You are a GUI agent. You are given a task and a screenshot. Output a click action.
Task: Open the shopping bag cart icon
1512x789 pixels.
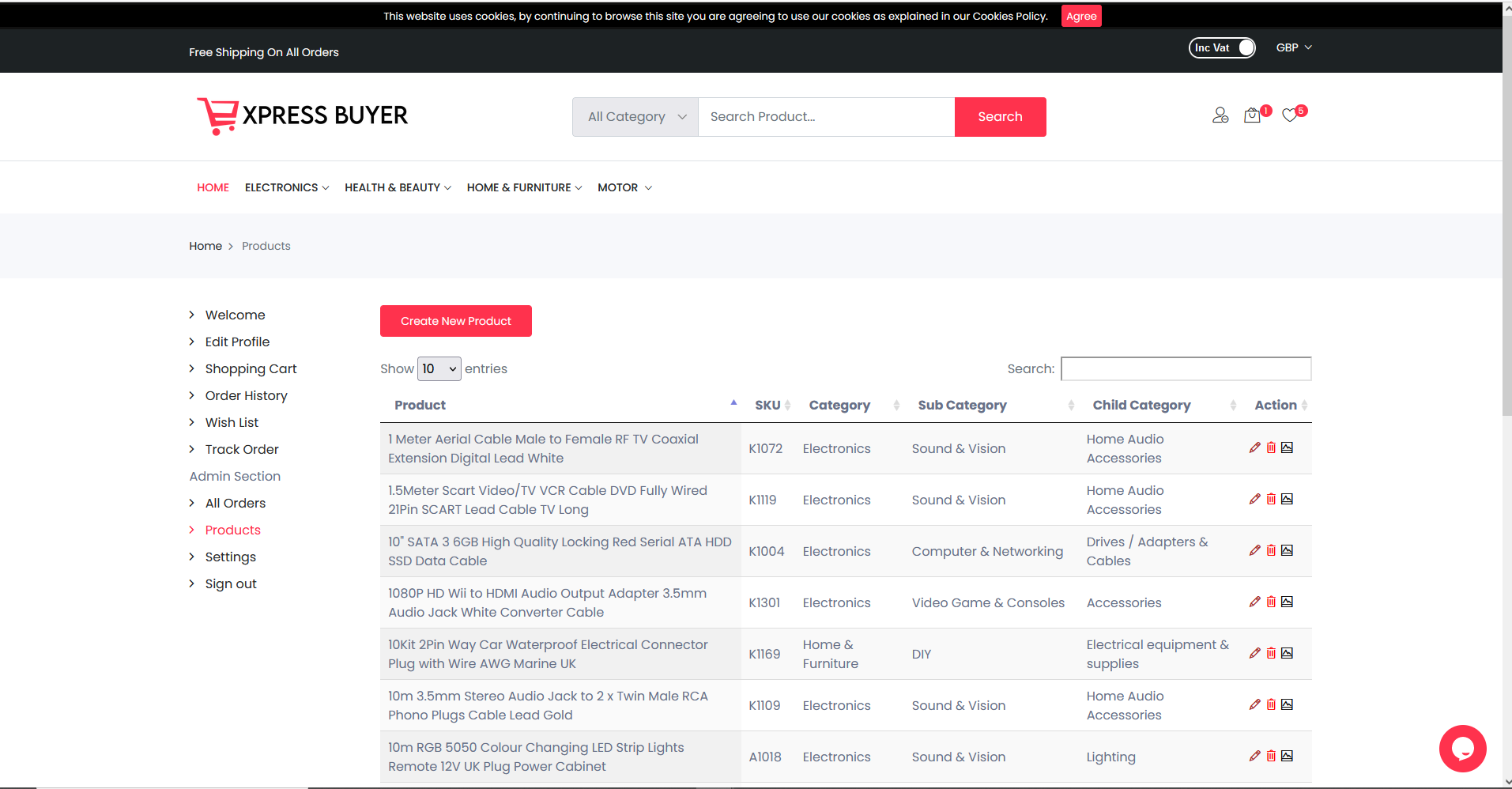click(1252, 116)
